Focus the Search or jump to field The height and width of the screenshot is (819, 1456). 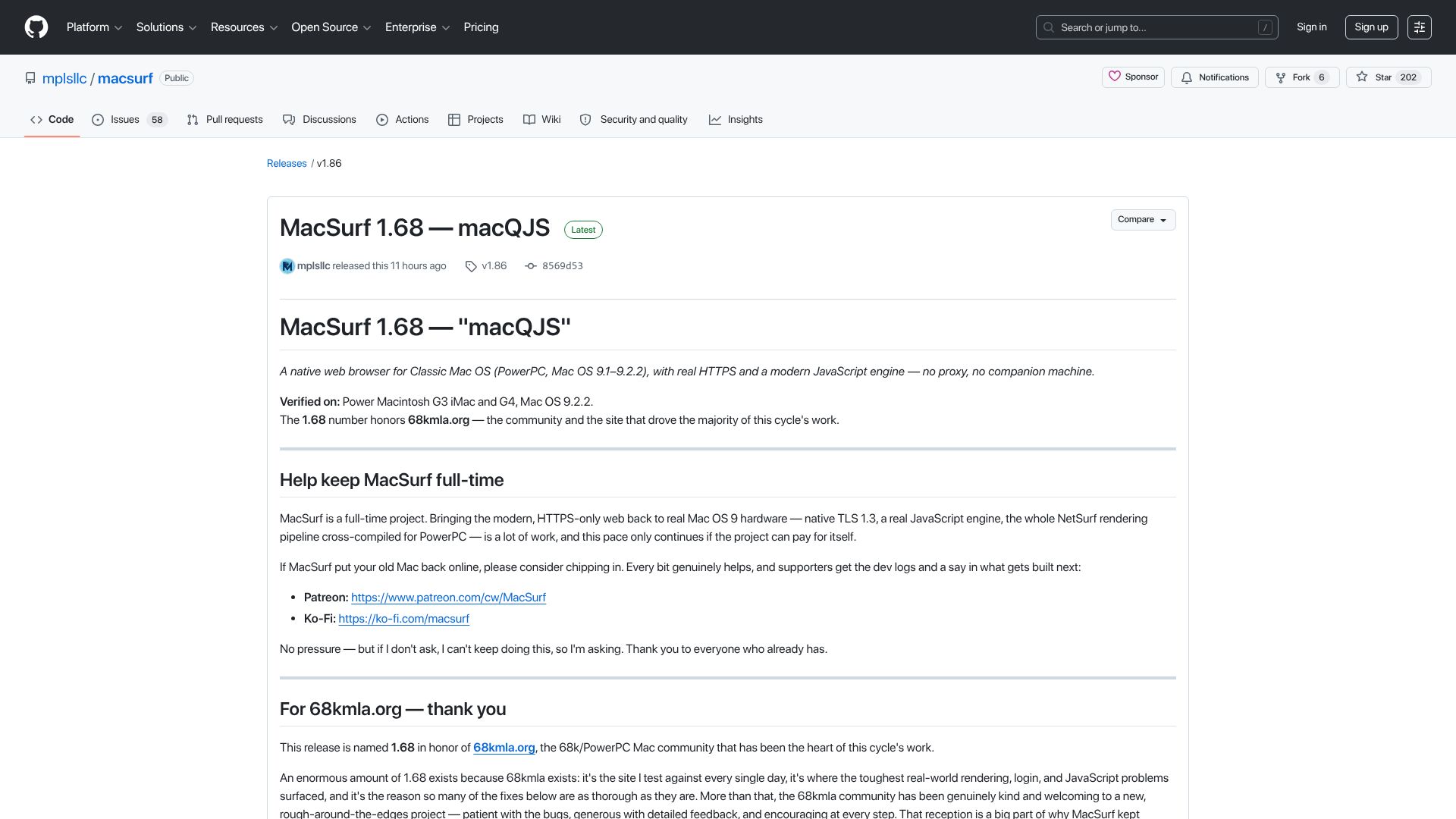tap(1156, 27)
